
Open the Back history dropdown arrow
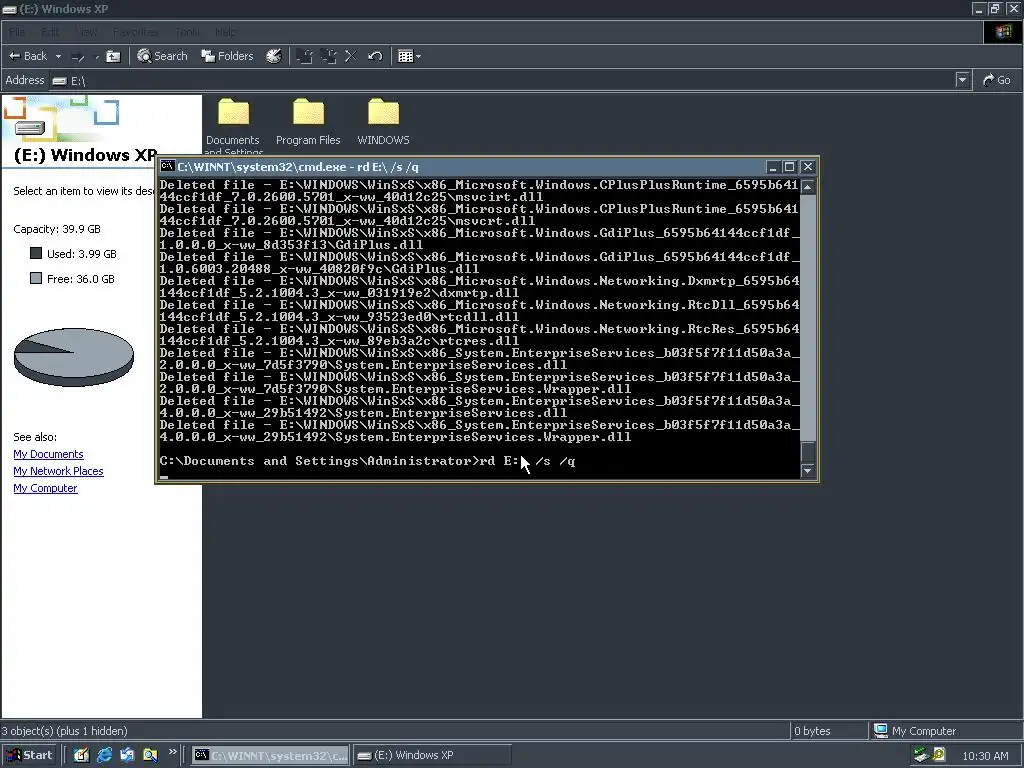click(x=58, y=56)
